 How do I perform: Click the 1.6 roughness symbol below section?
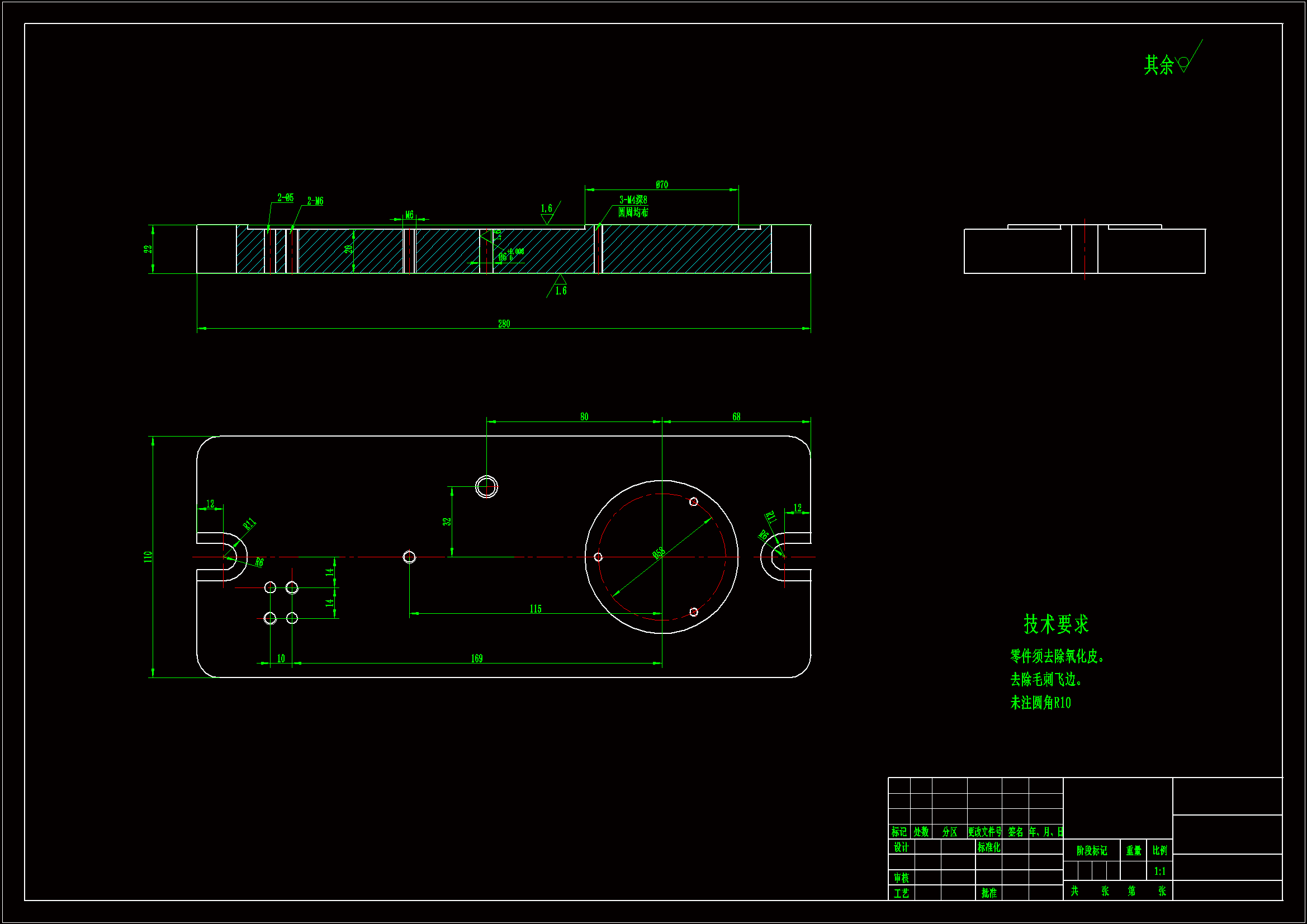point(560,288)
